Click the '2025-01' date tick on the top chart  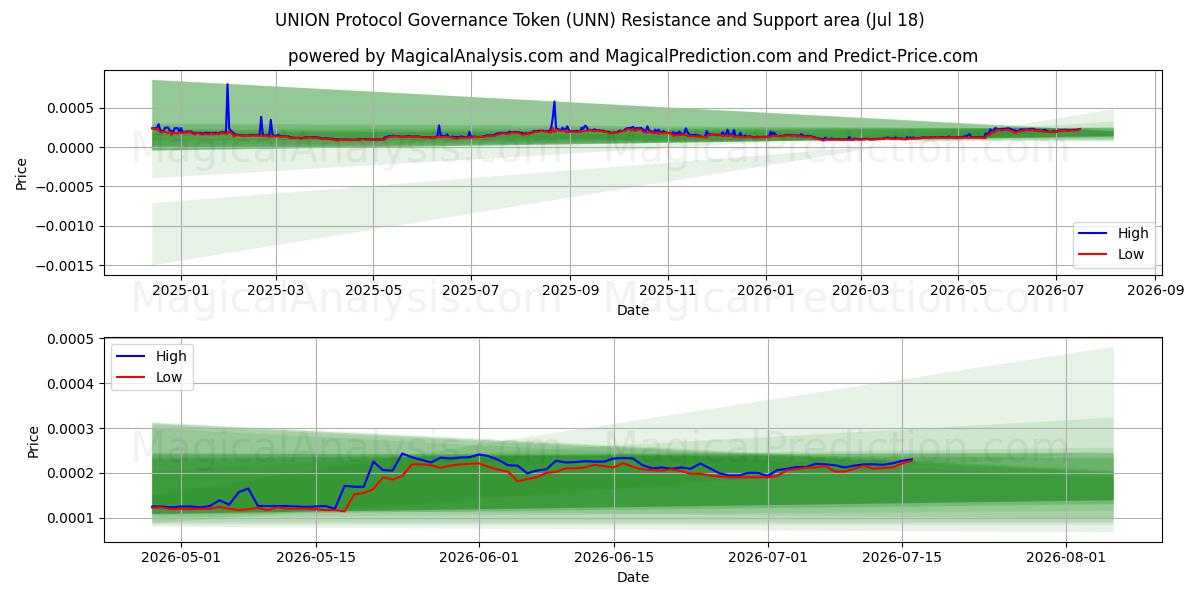[x=181, y=291]
